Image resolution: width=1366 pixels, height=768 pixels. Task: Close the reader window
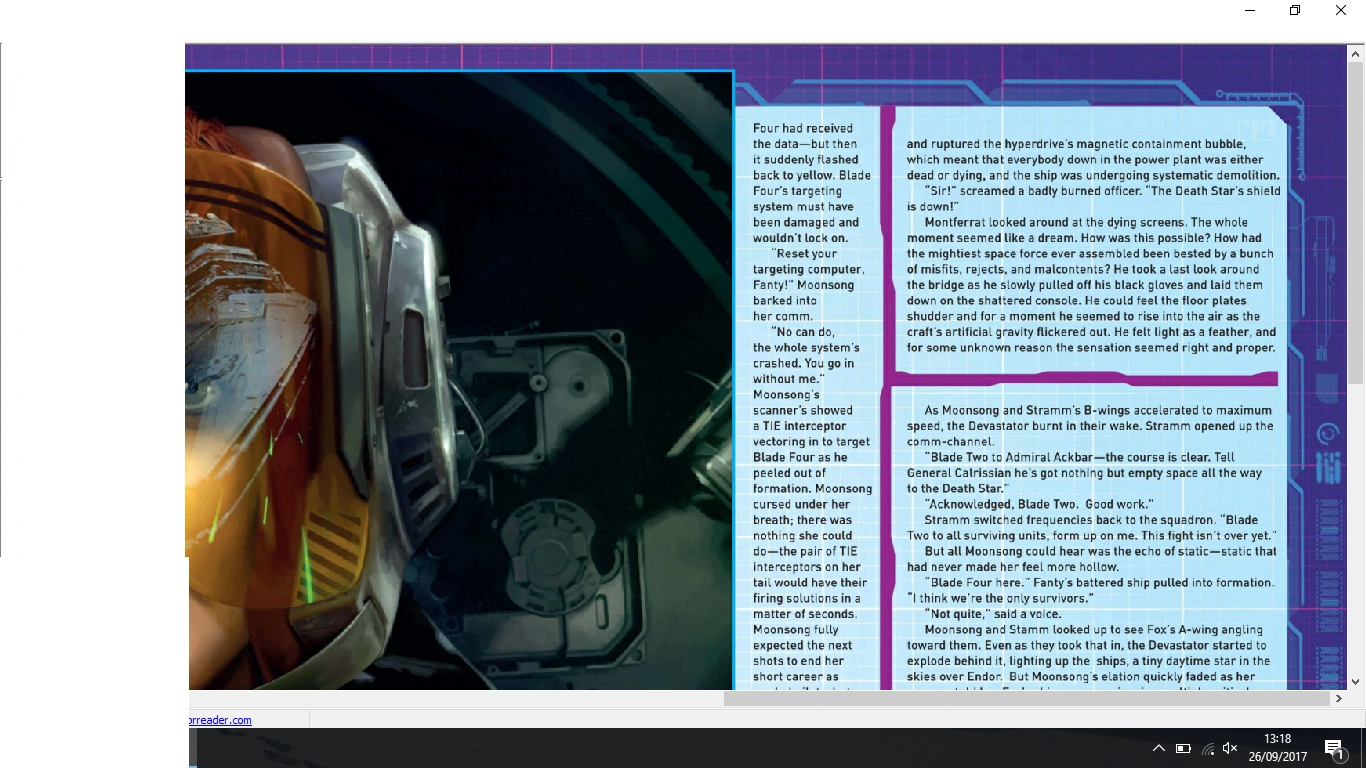(1341, 11)
